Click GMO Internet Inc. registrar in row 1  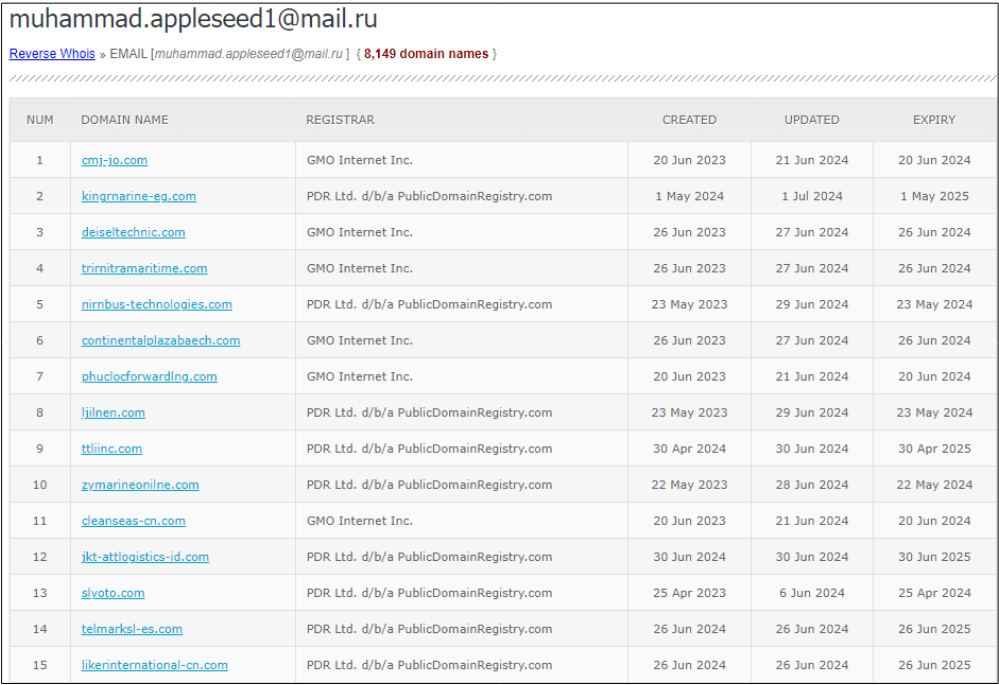[x=359, y=160]
